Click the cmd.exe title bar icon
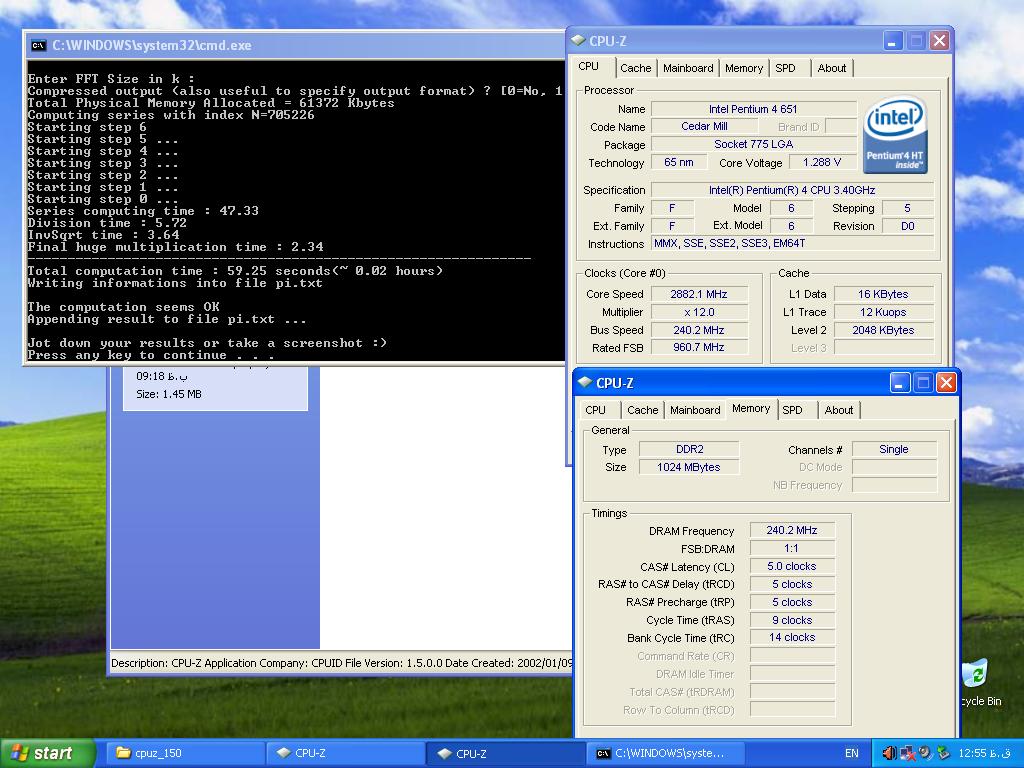 pyautogui.click(x=39, y=45)
